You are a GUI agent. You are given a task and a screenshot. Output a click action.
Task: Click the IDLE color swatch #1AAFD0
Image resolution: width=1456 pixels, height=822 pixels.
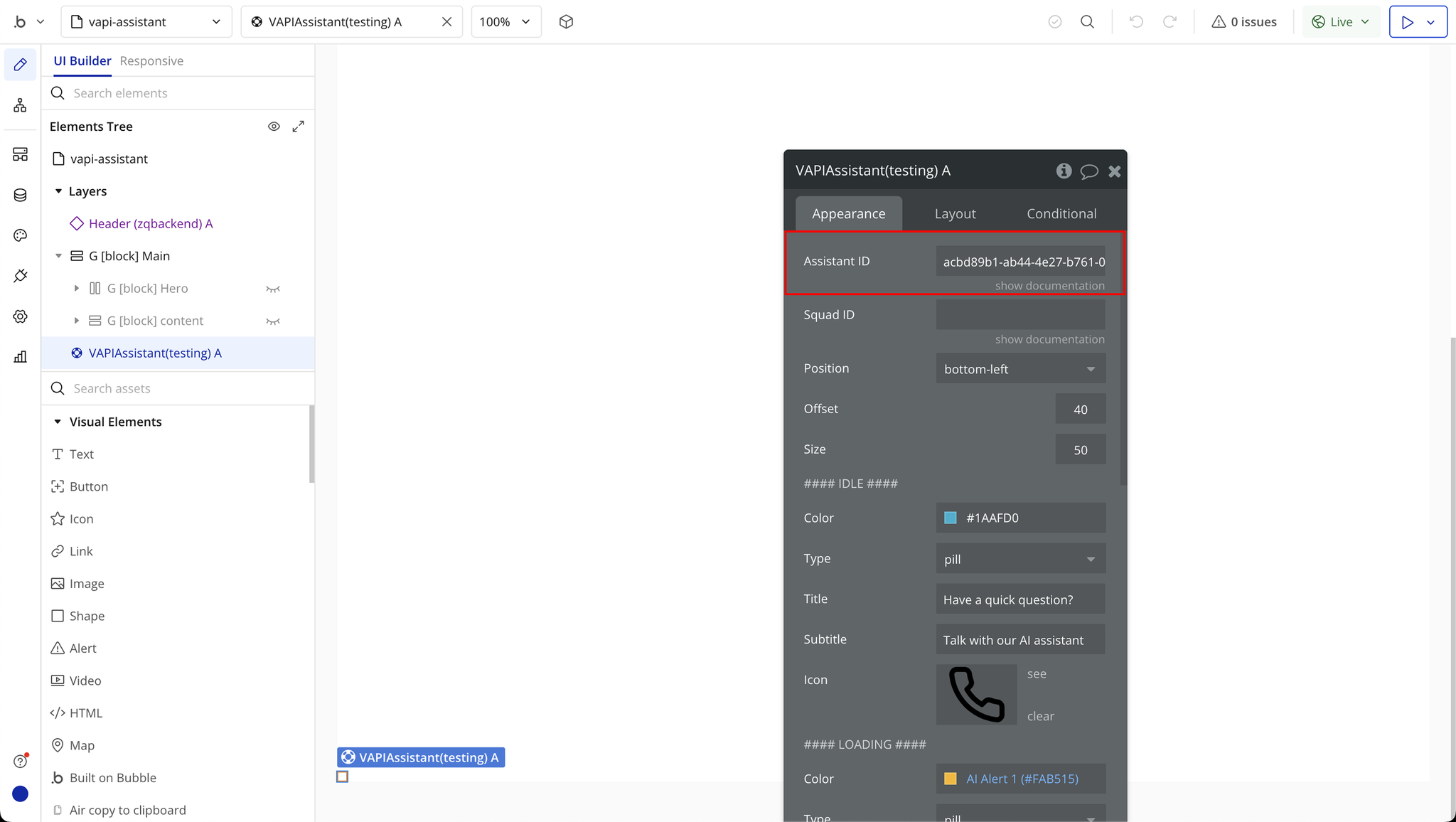point(951,518)
